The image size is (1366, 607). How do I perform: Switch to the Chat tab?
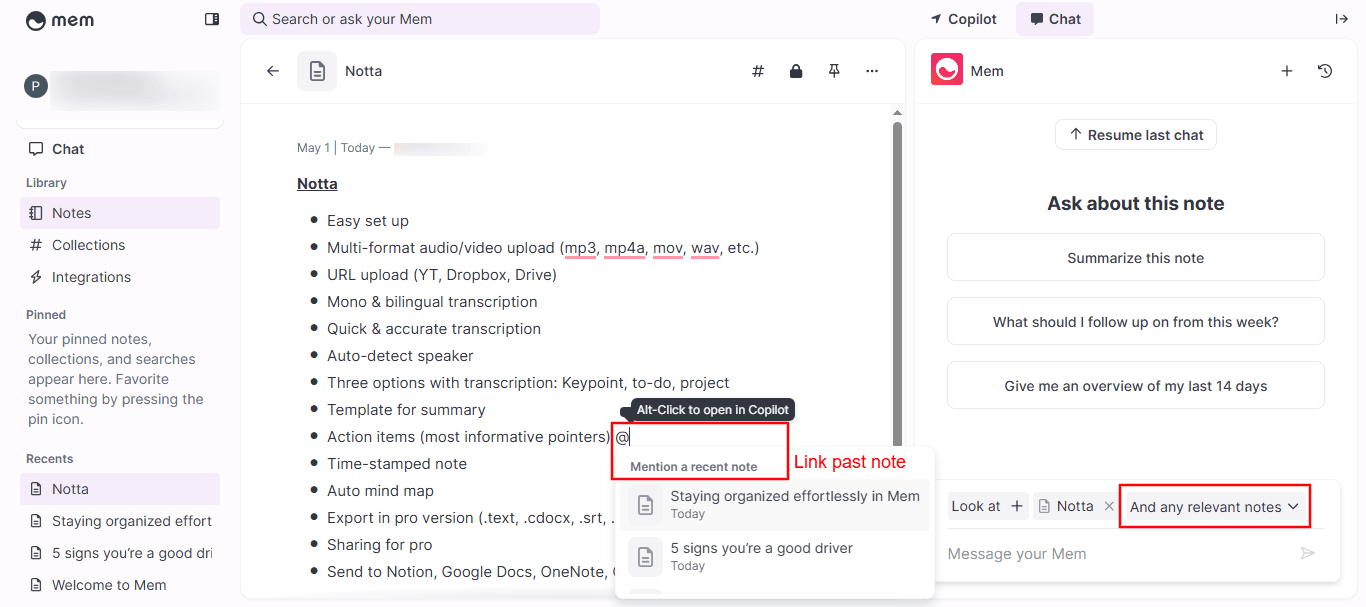pos(1055,19)
